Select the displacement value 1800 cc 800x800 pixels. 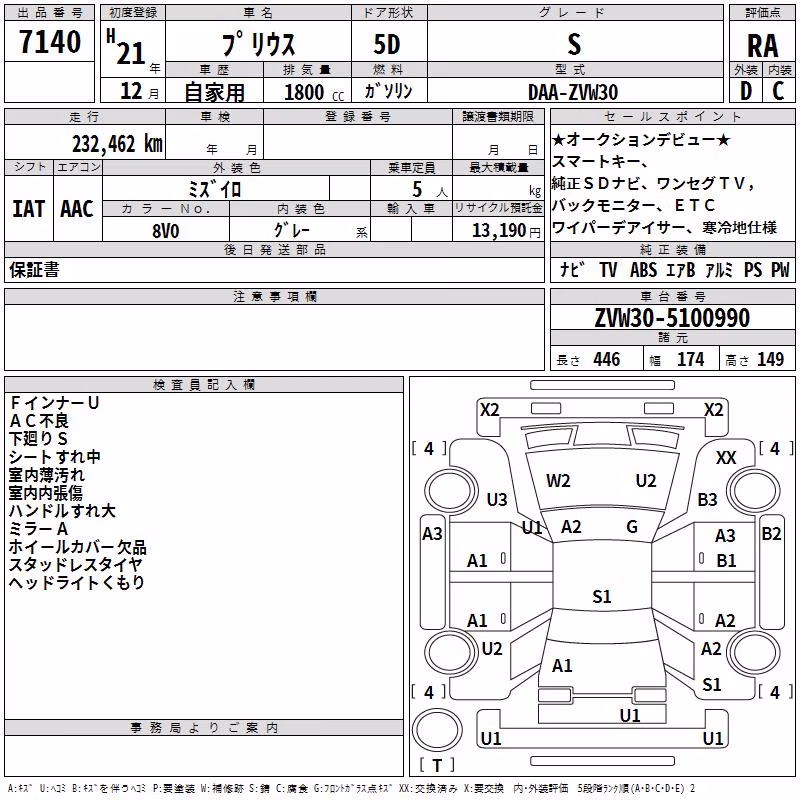click(314, 92)
